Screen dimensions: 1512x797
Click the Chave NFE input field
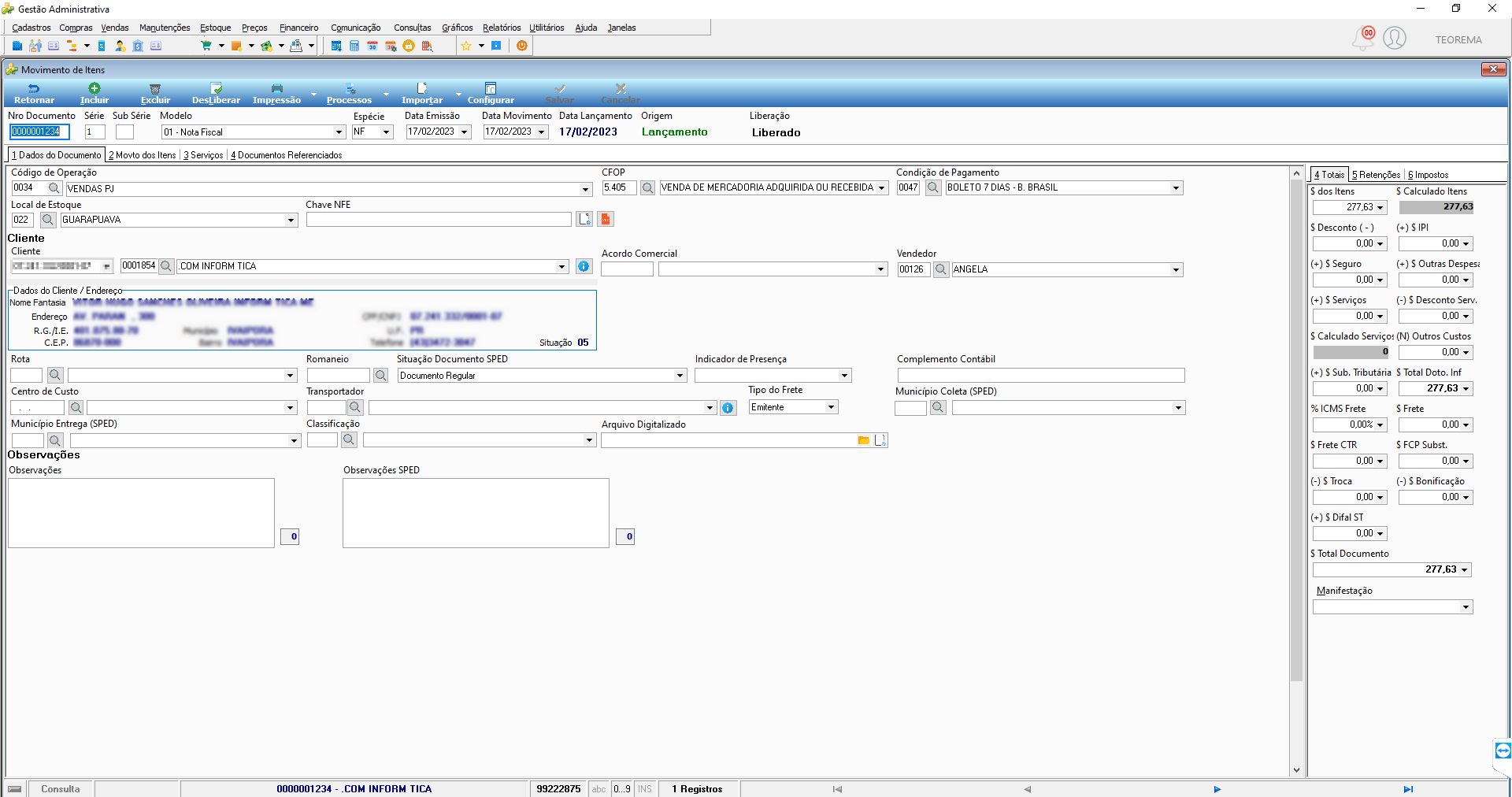439,220
